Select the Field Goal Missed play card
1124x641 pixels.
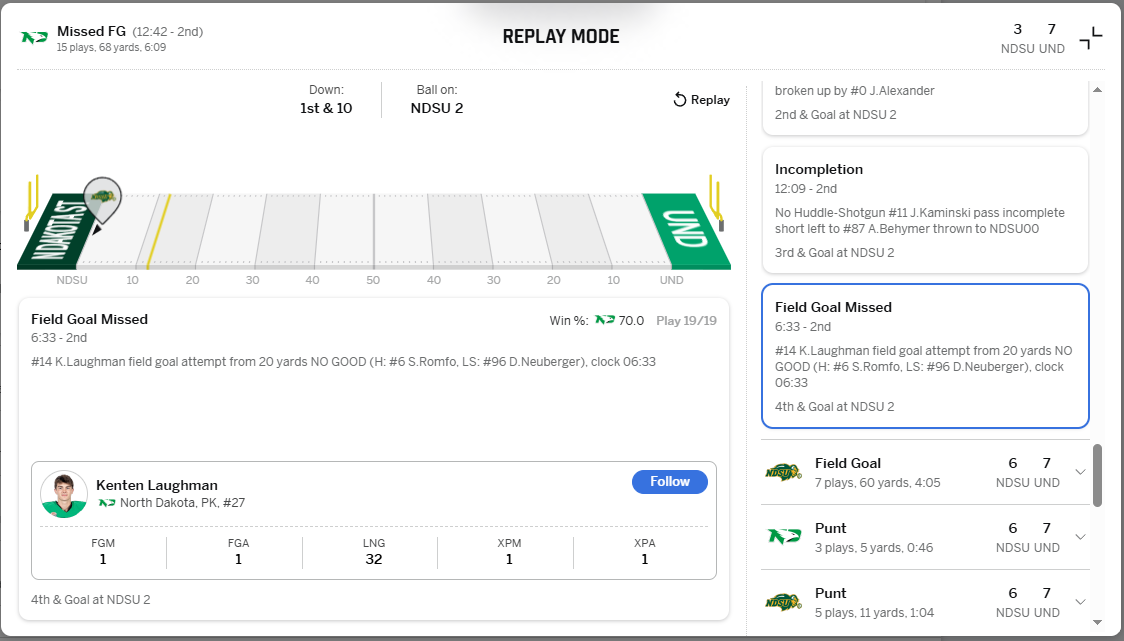[x=924, y=356]
